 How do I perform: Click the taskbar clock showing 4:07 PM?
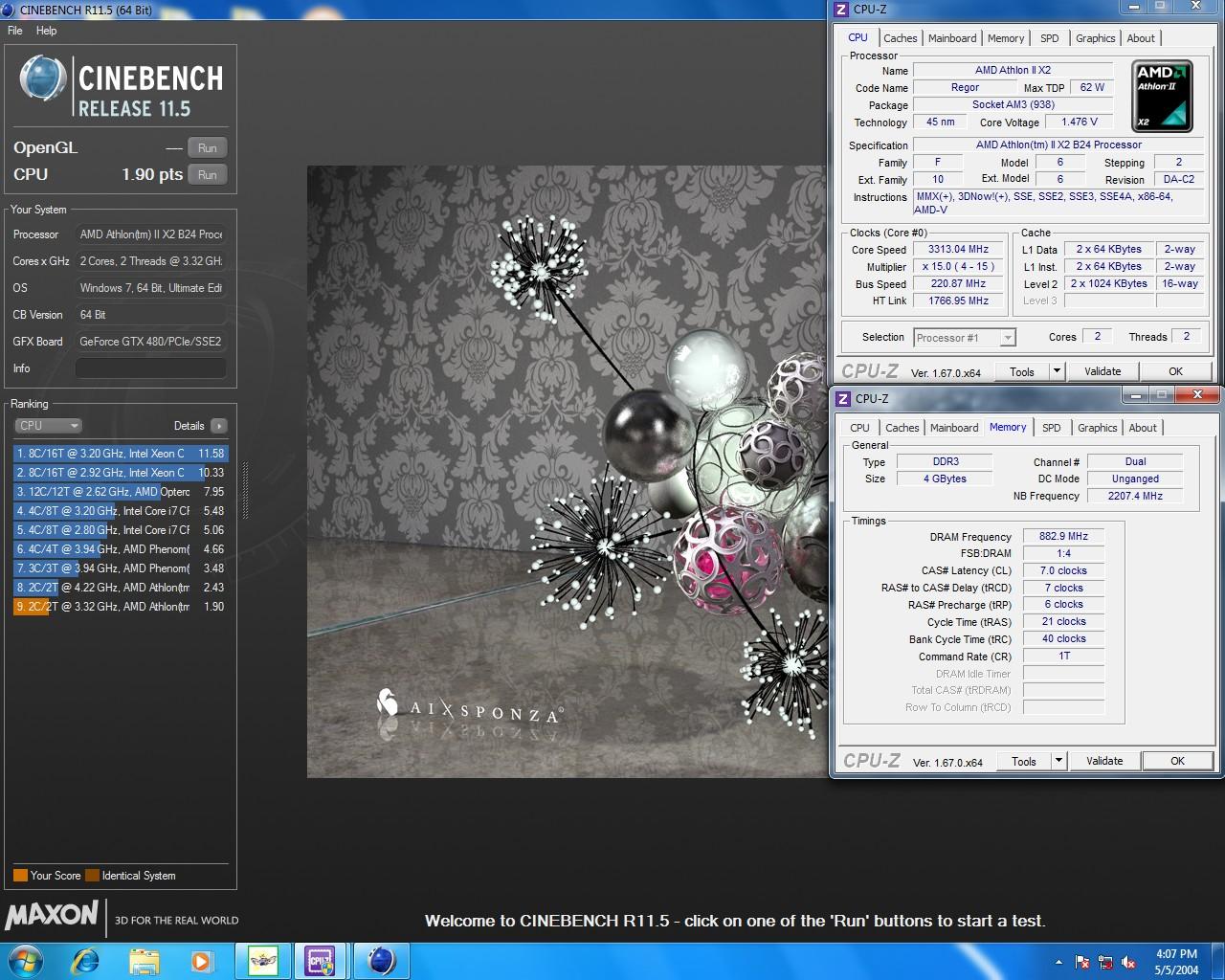pyautogui.click(x=1176, y=962)
